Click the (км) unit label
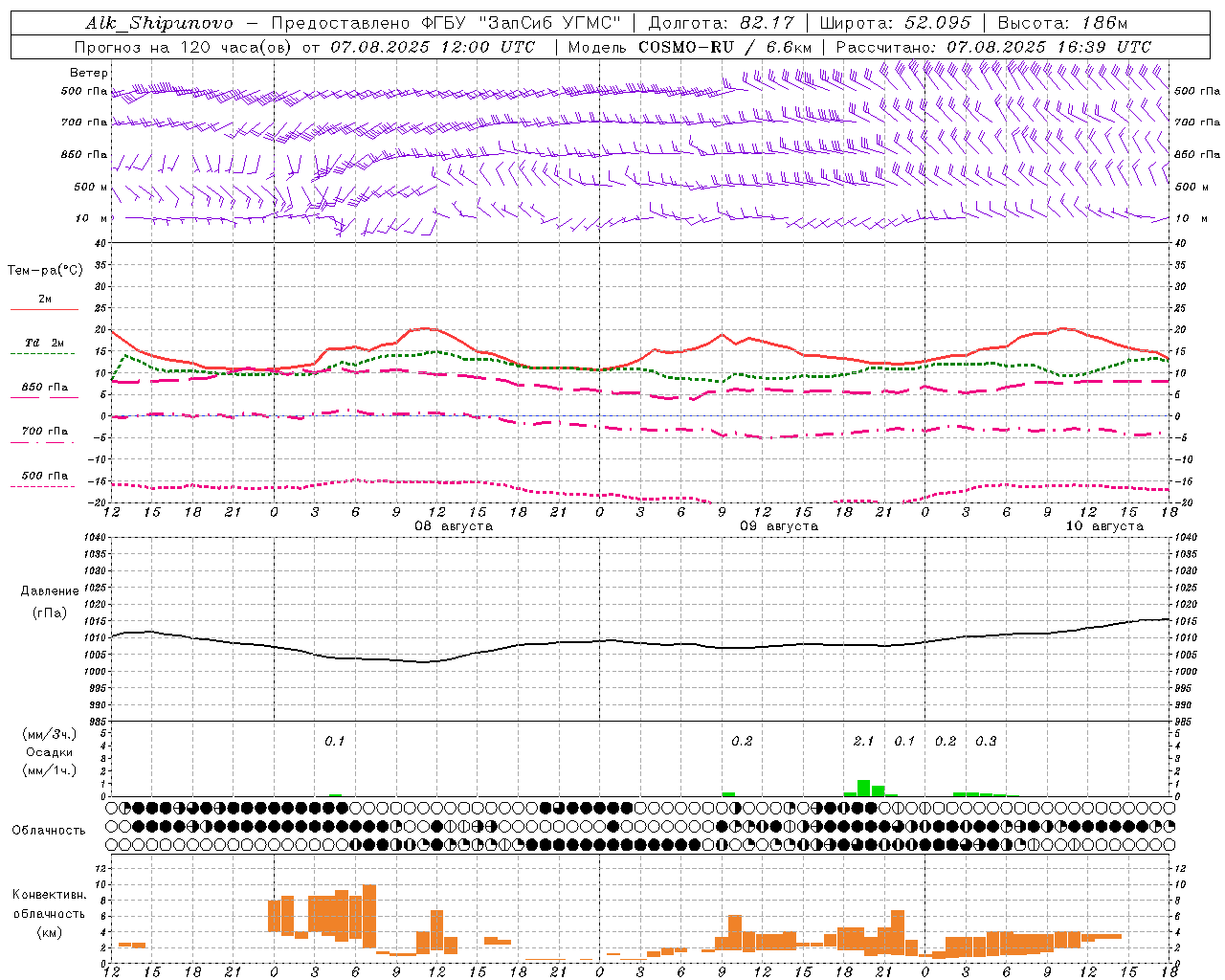The height and width of the screenshot is (980, 1225). tap(49, 932)
